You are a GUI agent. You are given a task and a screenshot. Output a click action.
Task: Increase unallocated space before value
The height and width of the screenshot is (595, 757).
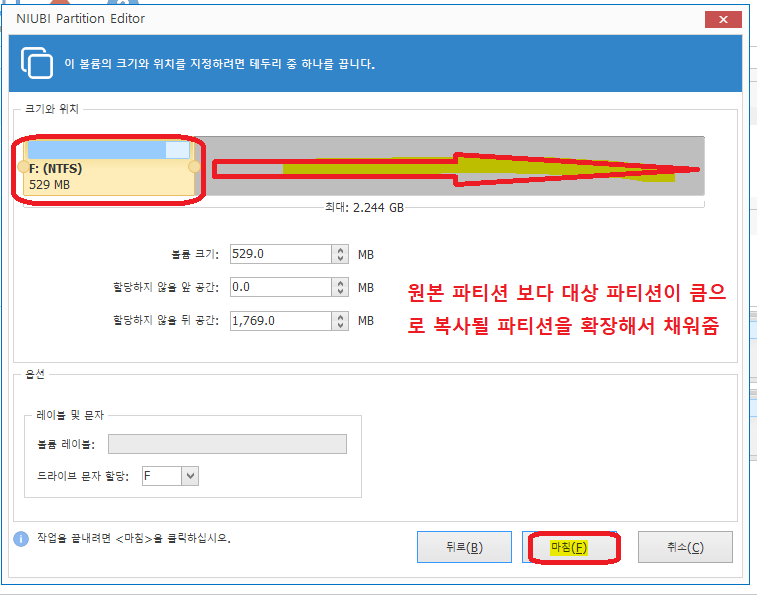pyautogui.click(x=340, y=283)
